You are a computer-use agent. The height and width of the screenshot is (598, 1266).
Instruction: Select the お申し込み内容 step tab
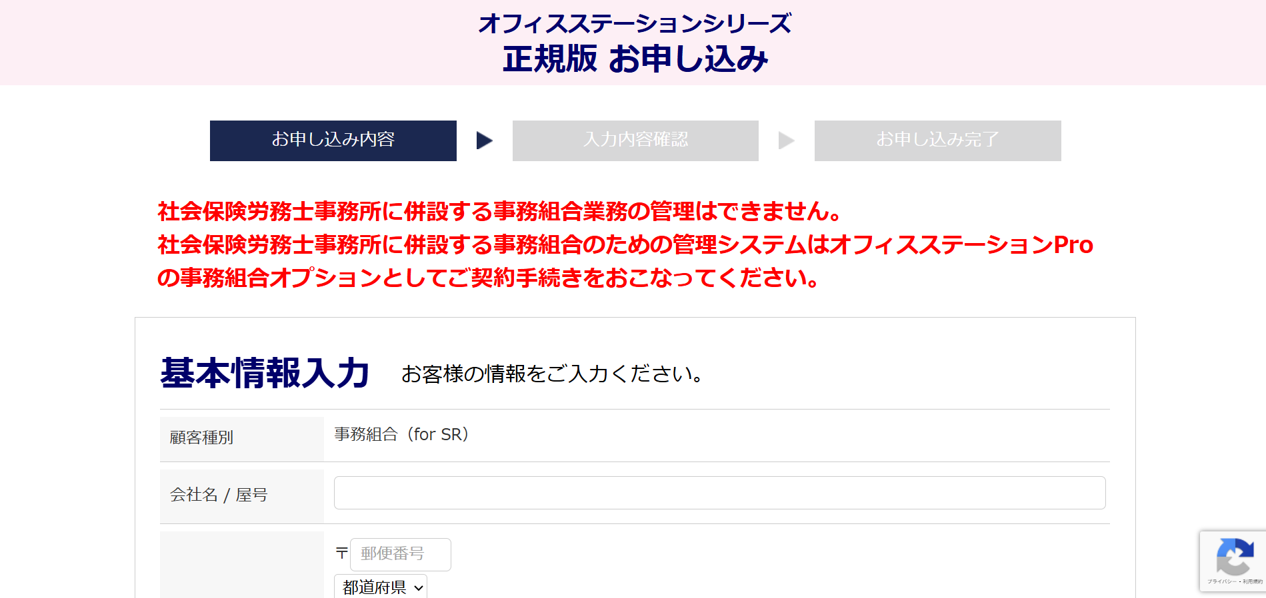(333, 141)
